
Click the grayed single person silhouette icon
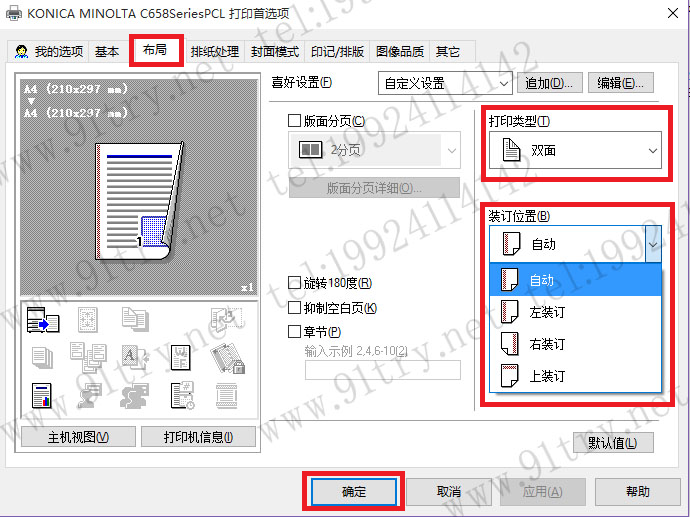[88, 395]
